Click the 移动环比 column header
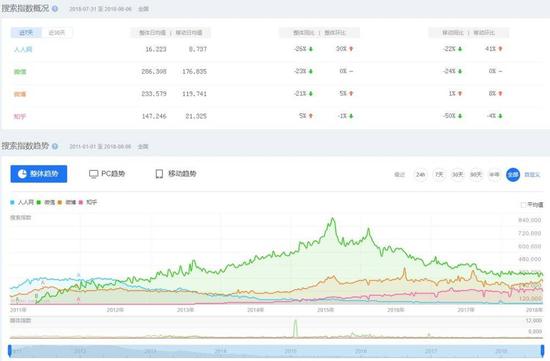This screenshot has width=550, height=361. [484, 33]
